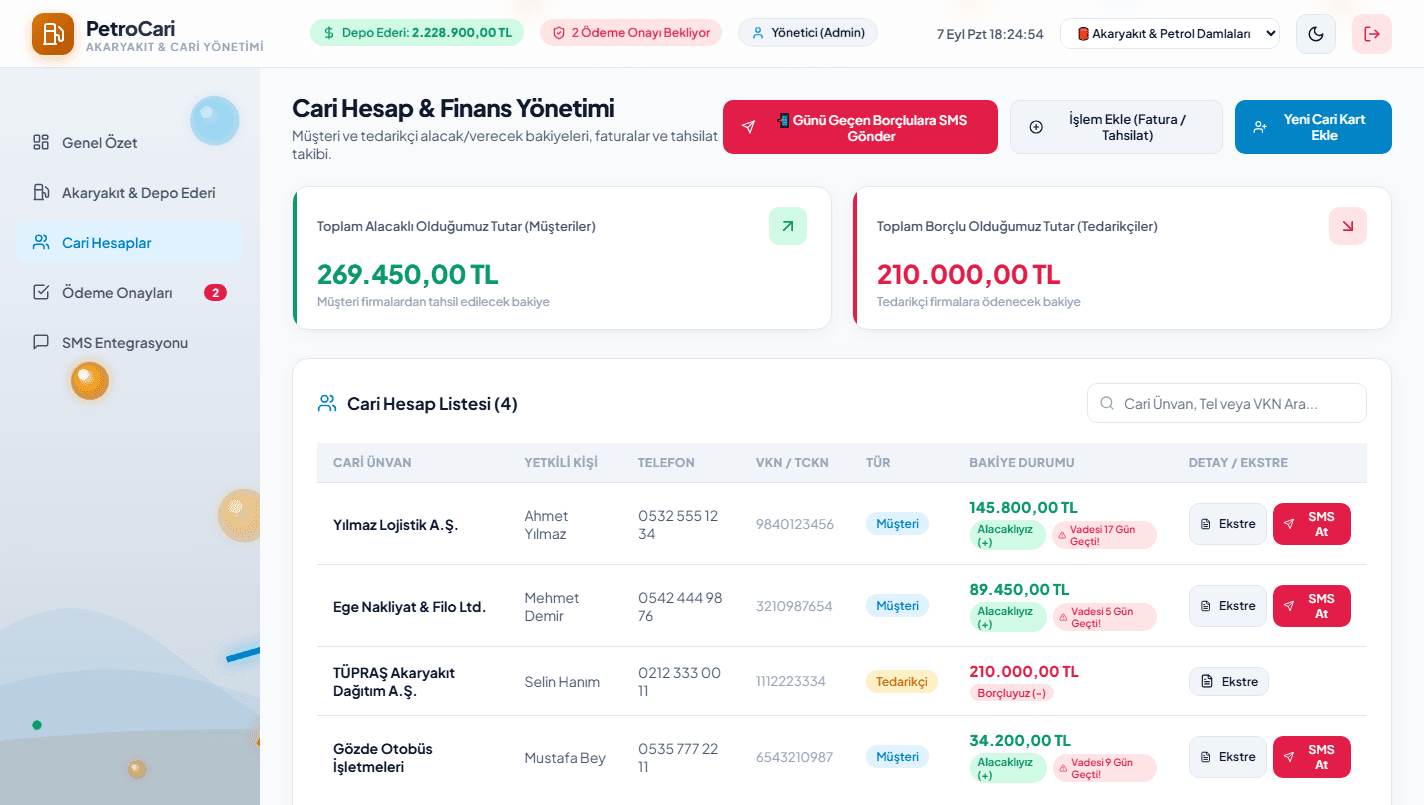Viewport: 1424px width, 805px height.
Task: Click the Tedarikçi type badge
Action: point(901,682)
